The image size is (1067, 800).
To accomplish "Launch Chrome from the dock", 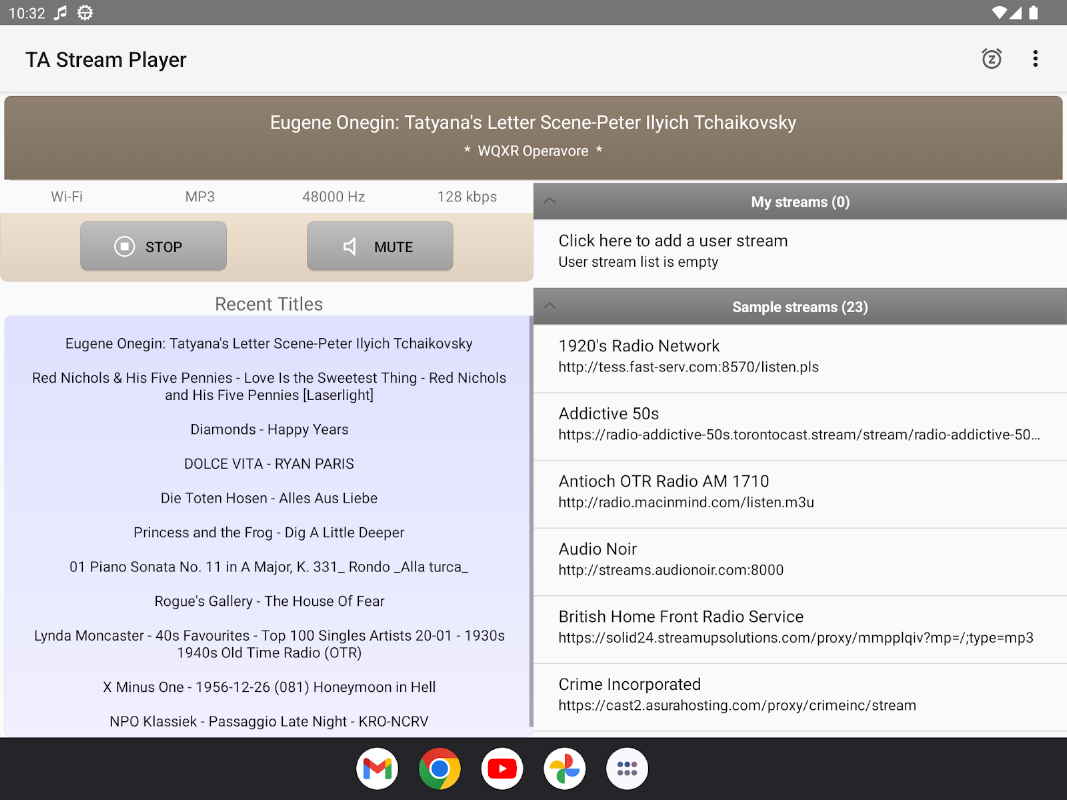I will point(440,769).
